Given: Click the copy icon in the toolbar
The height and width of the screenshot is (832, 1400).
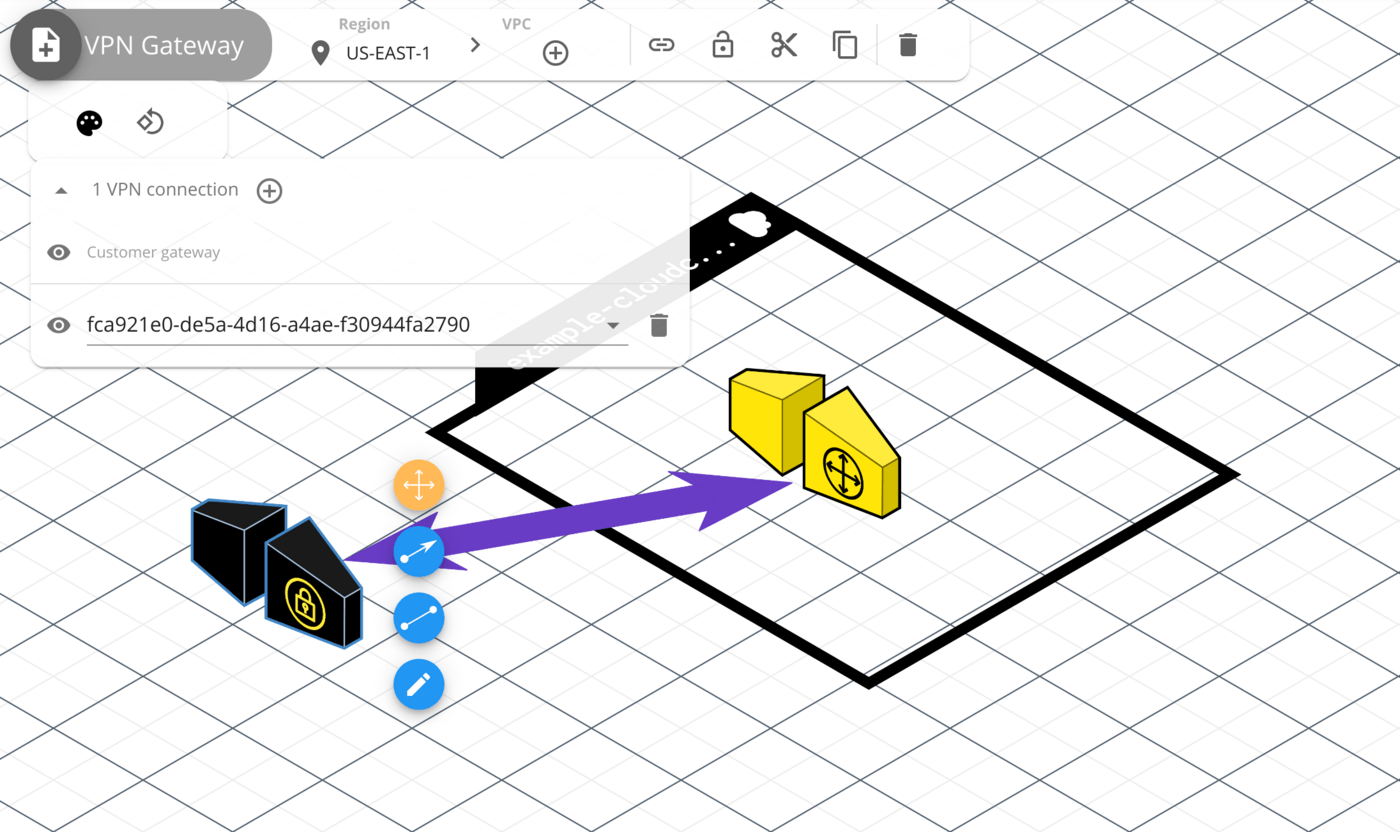Looking at the screenshot, I should pyautogui.click(x=845, y=45).
